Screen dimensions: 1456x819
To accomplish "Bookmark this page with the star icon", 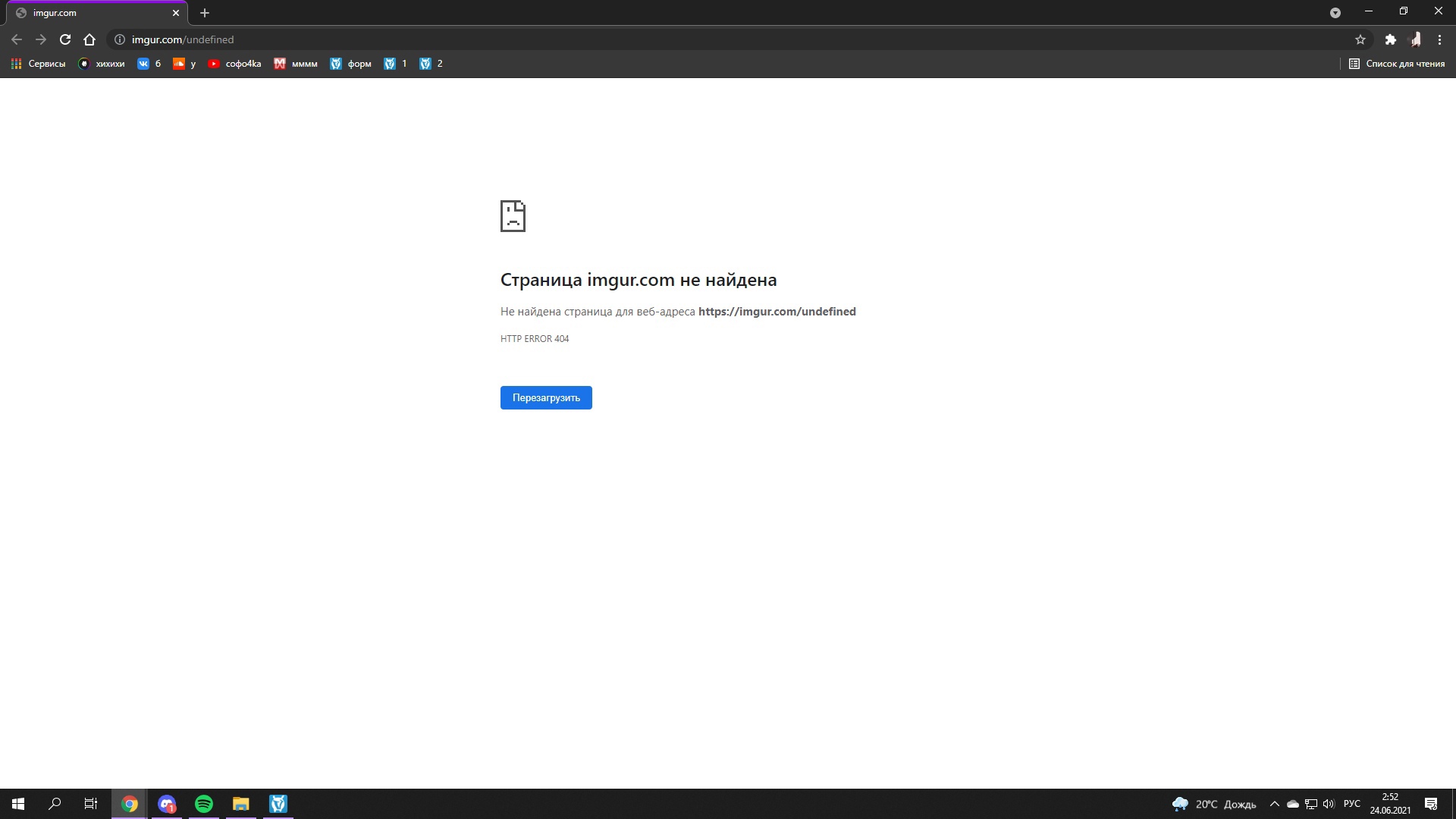I will pos(1360,39).
